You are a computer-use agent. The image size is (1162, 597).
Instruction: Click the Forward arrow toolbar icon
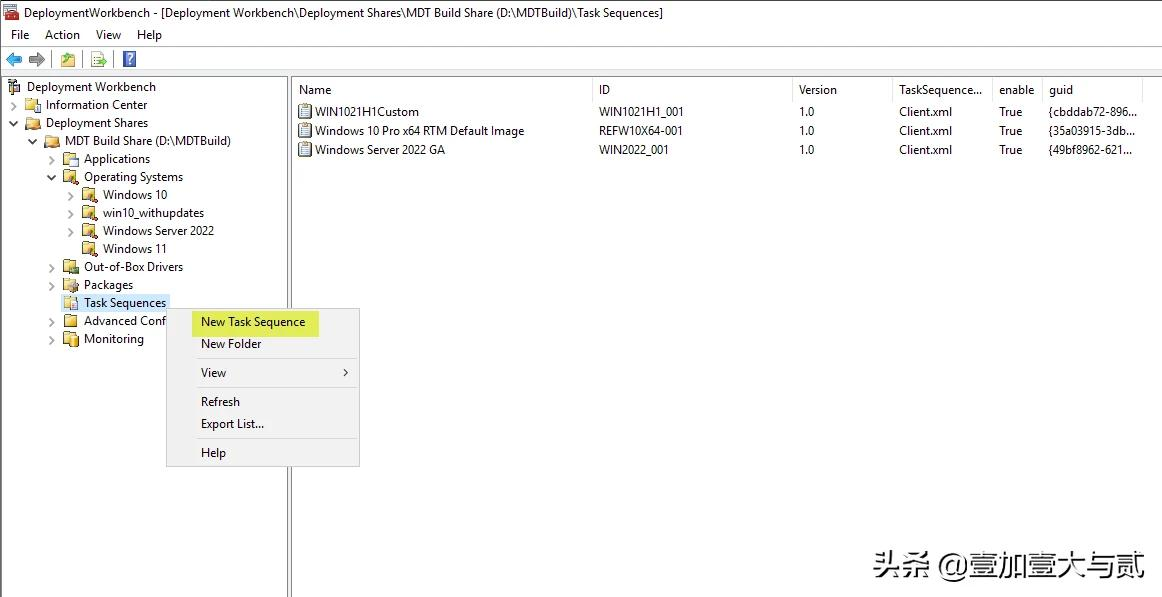(x=36, y=59)
